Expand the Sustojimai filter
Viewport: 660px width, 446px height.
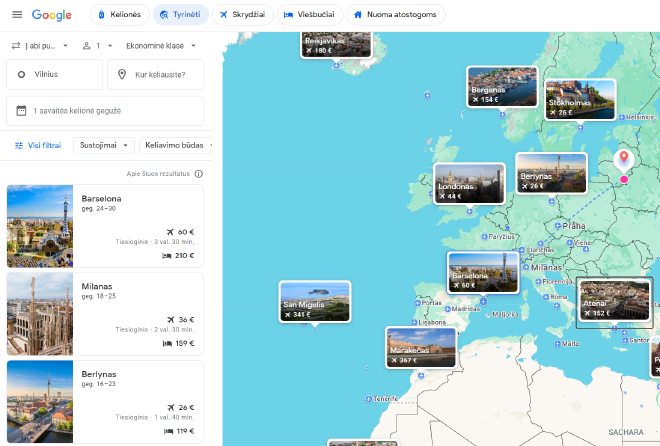(104, 146)
